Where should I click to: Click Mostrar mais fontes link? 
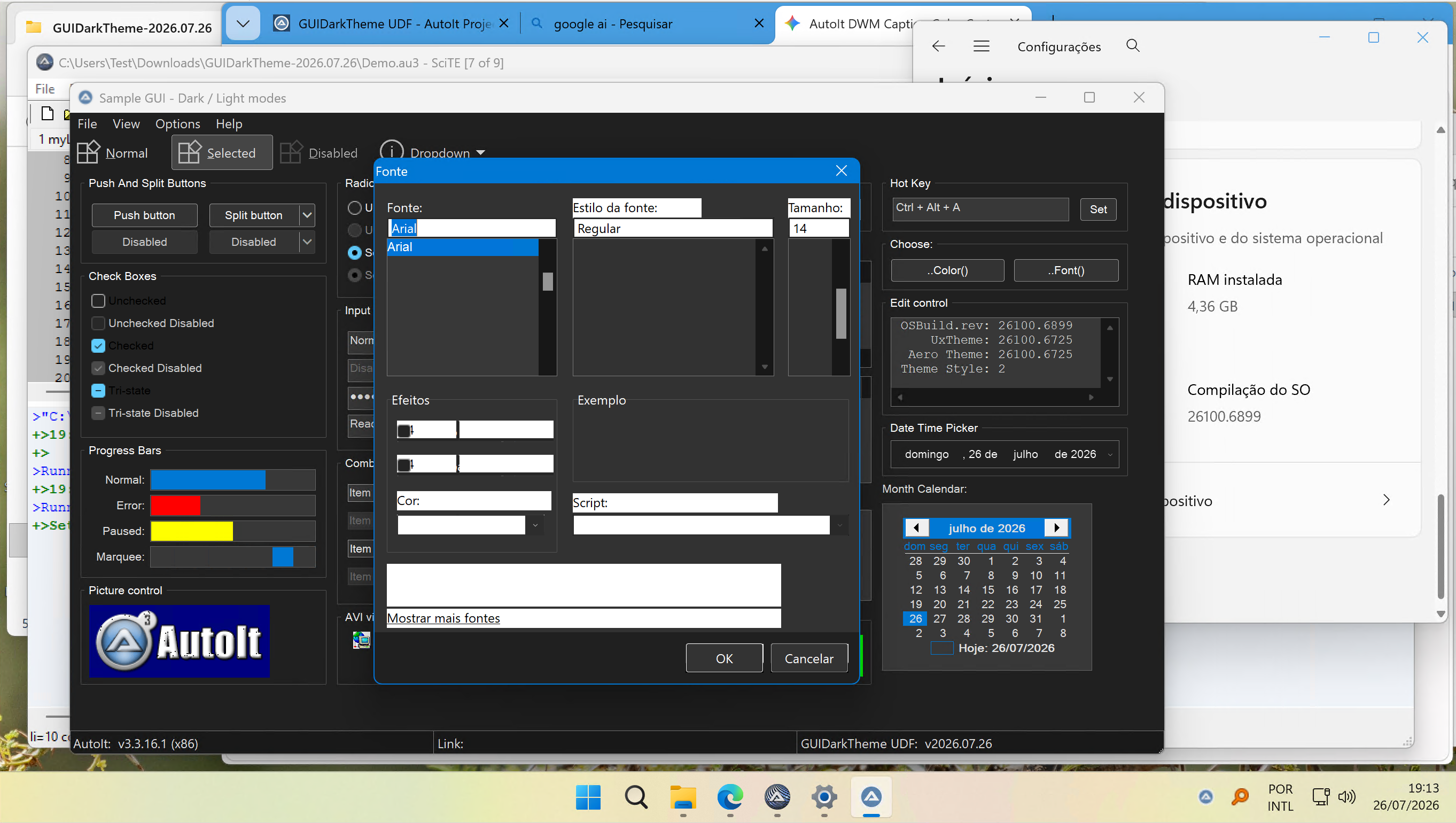coord(443,618)
